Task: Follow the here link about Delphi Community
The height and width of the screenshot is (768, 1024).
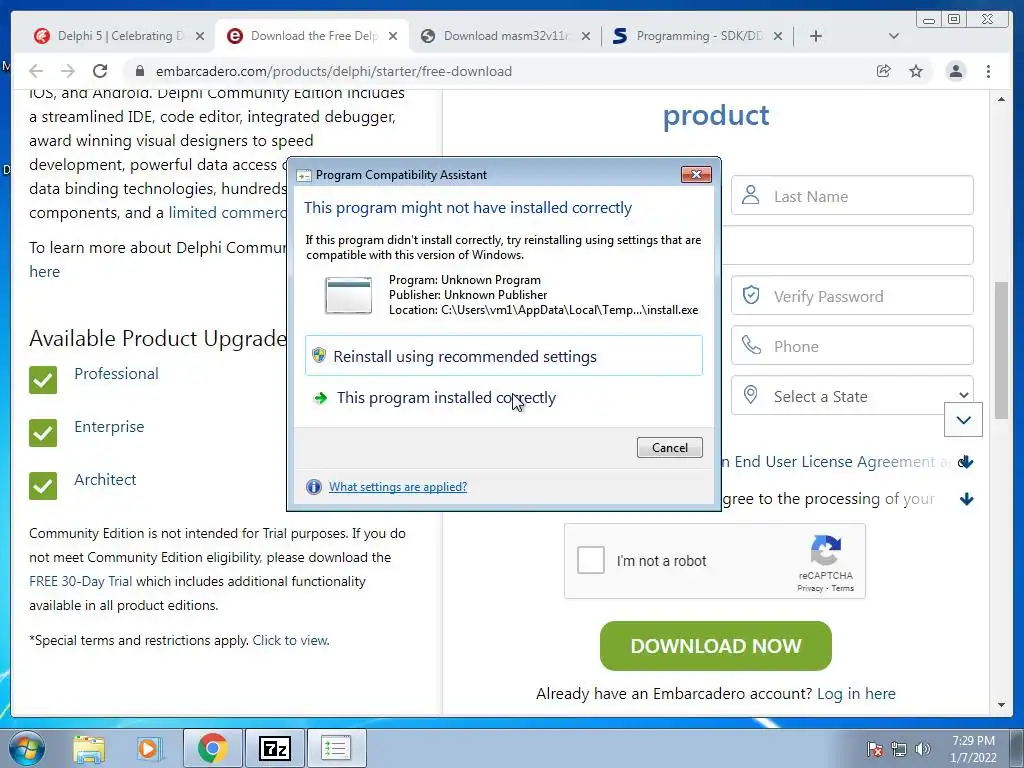Action: 44,272
